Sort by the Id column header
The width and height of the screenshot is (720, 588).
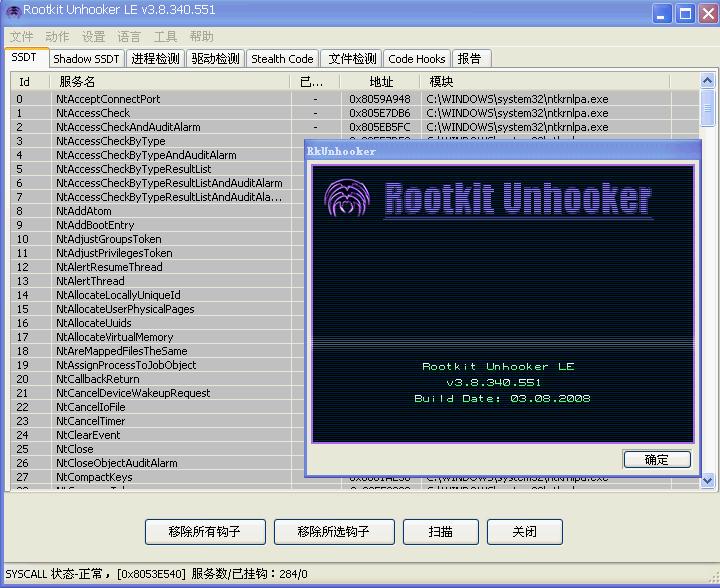pos(30,82)
